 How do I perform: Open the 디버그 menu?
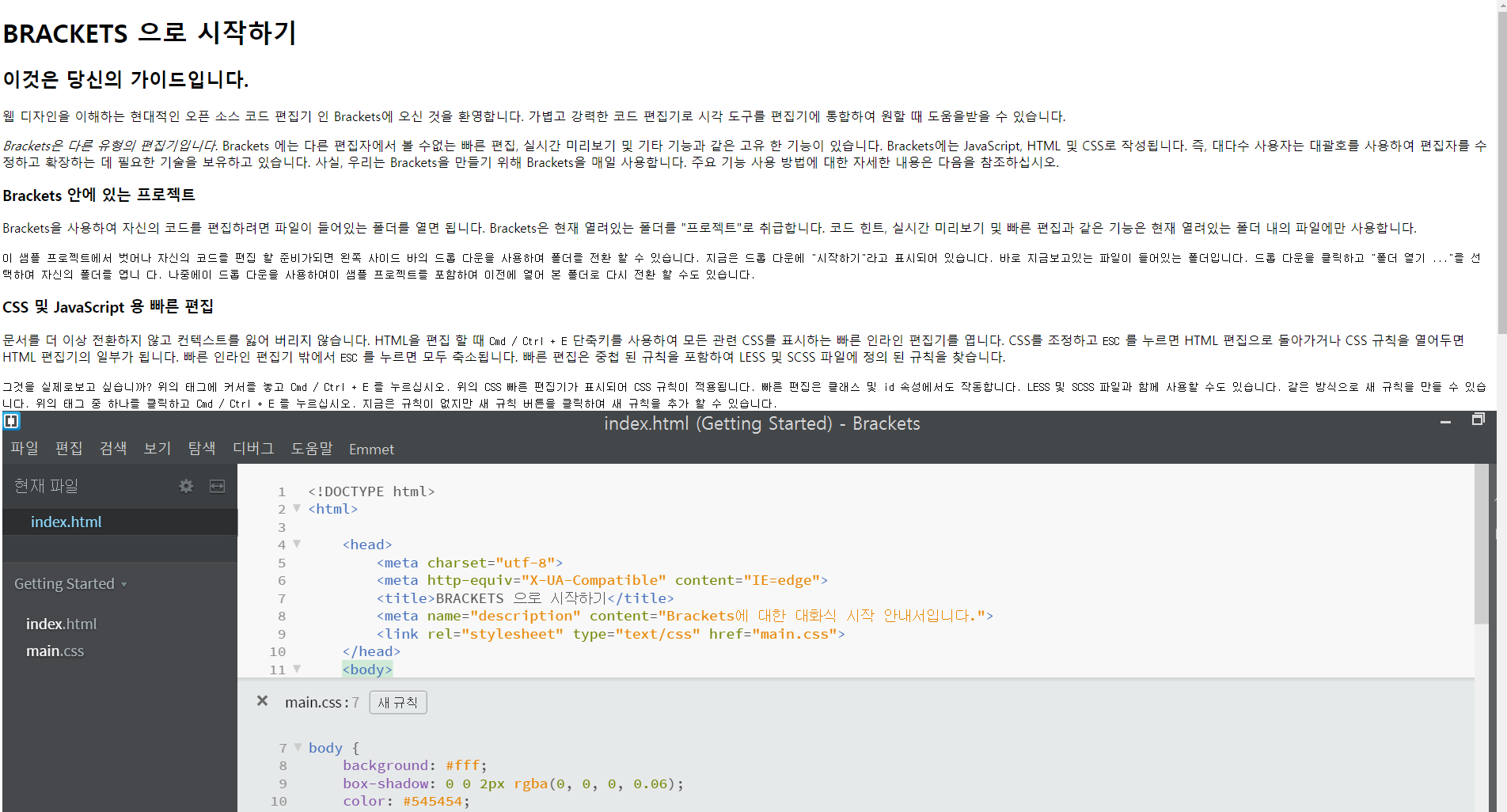tap(253, 449)
